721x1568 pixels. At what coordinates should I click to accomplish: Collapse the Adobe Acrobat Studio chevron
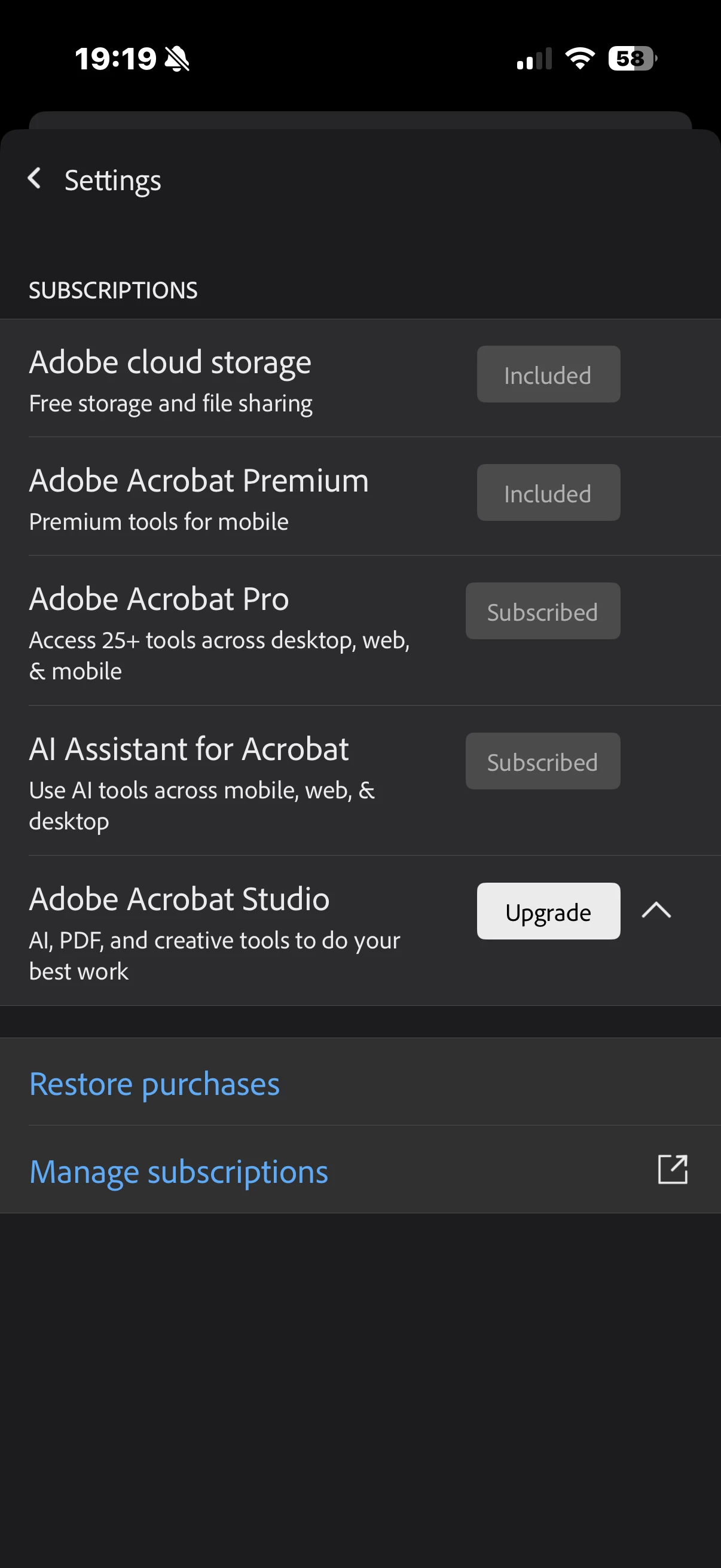(x=656, y=911)
